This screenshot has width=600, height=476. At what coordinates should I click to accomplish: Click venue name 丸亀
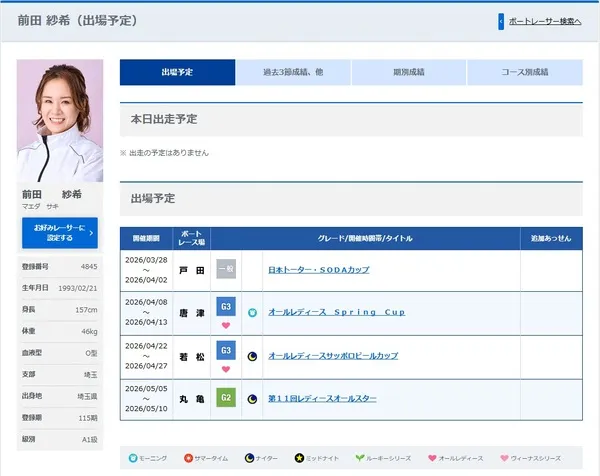click(x=192, y=399)
